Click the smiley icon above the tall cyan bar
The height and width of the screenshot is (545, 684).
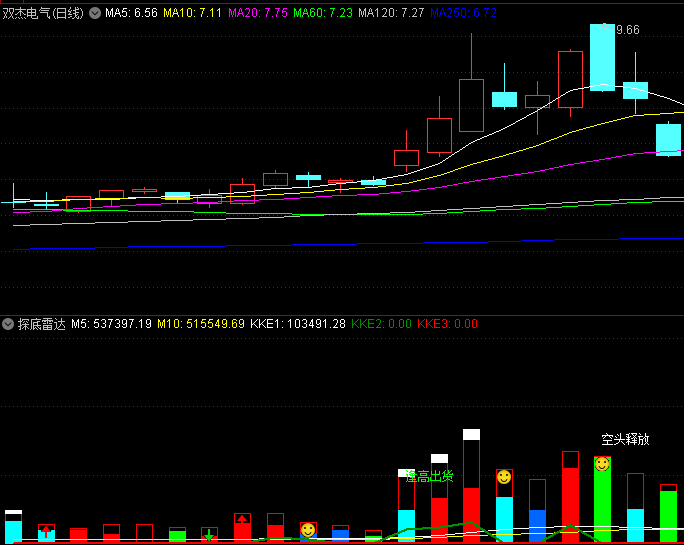point(504,477)
